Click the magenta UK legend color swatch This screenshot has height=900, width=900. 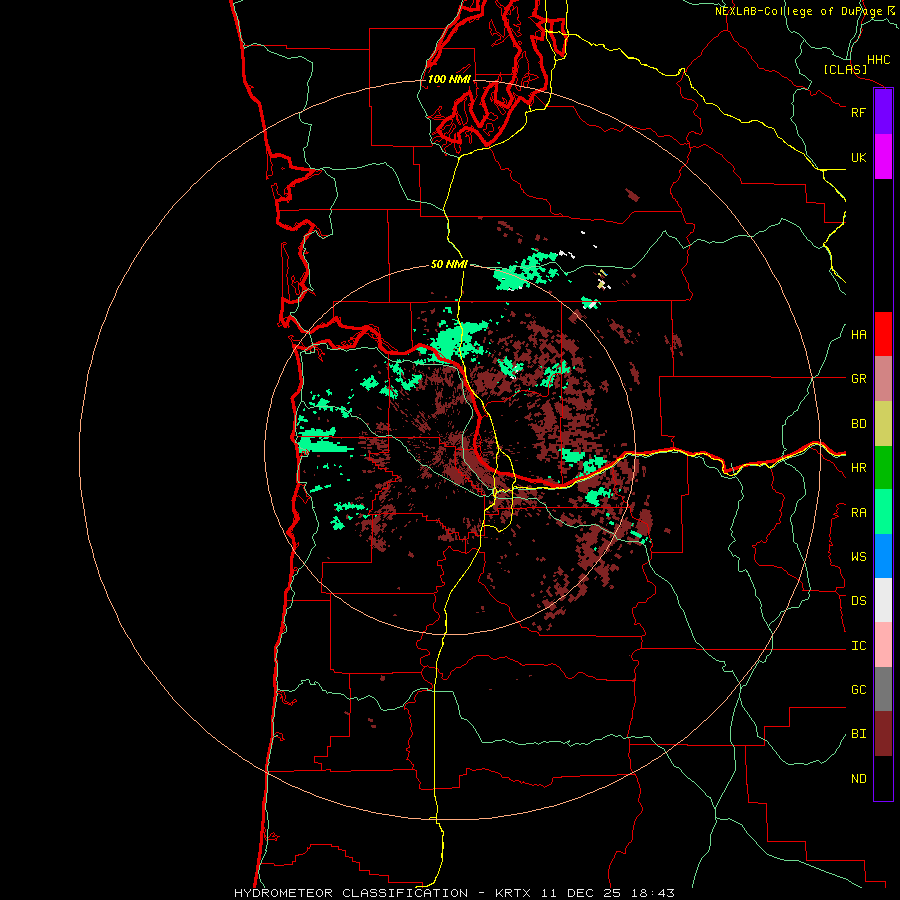[x=883, y=157]
